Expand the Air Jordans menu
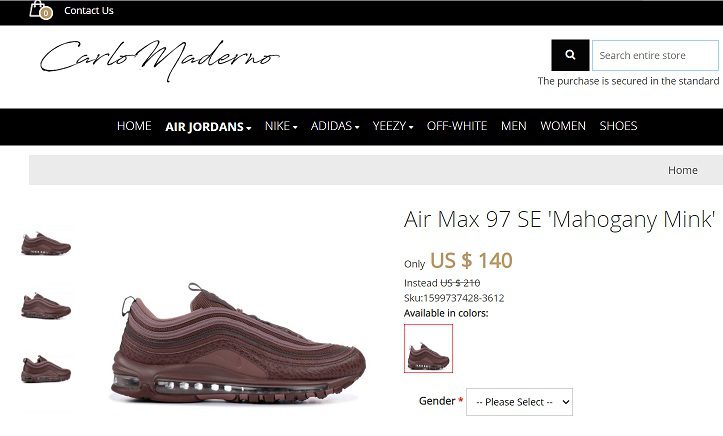Screen dimensions: 723x436 208,126
